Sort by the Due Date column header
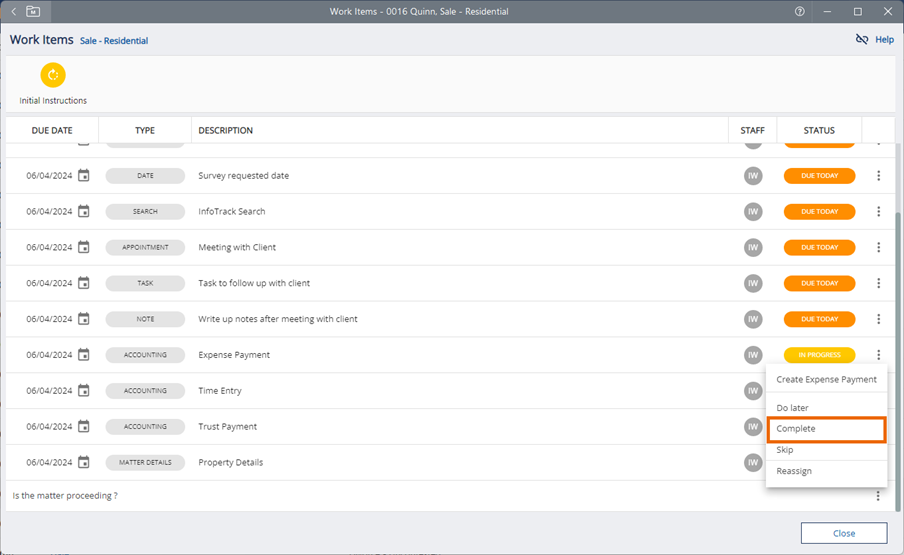The width and height of the screenshot is (904, 555). [x=52, y=130]
